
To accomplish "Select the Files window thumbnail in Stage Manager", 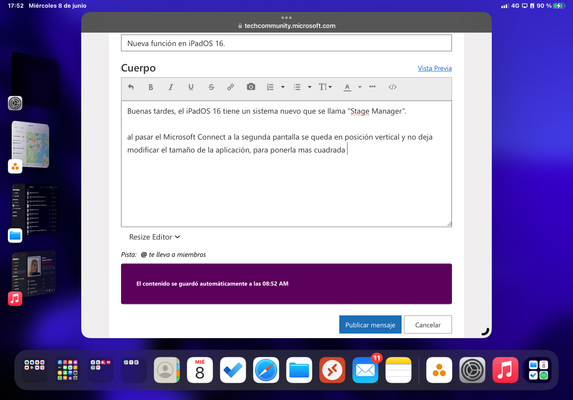I will pos(35,209).
